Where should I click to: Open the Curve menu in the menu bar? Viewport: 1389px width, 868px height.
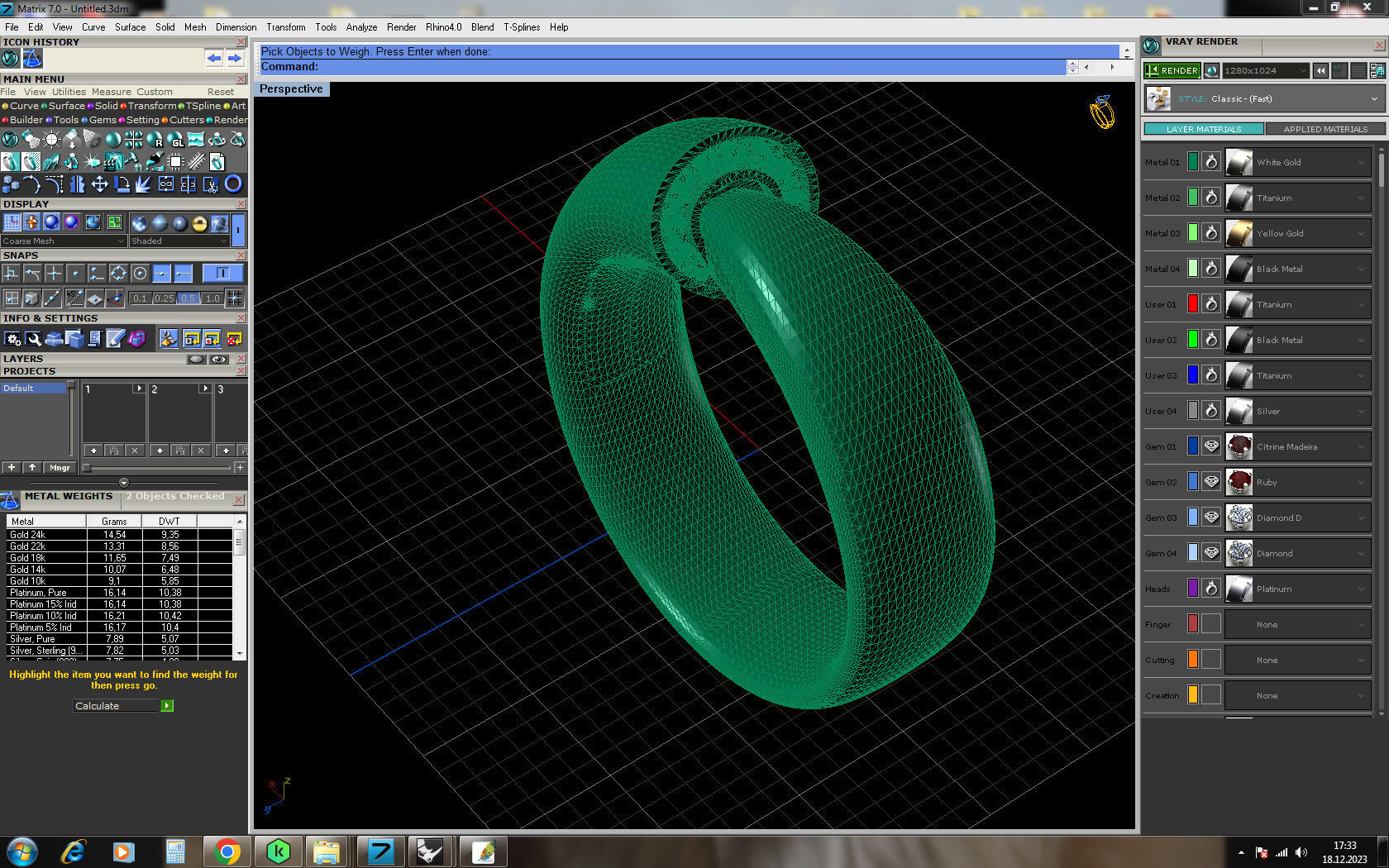pyautogui.click(x=93, y=27)
